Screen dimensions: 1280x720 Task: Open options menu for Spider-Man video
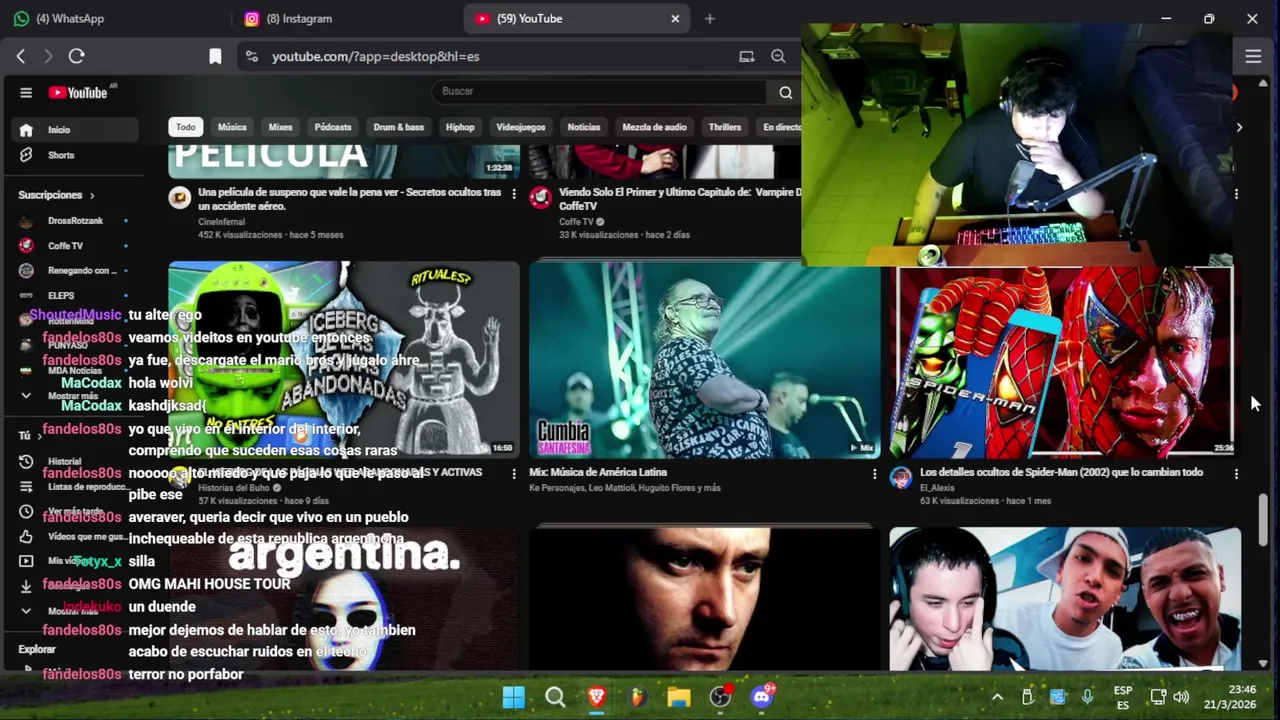click(1236, 474)
